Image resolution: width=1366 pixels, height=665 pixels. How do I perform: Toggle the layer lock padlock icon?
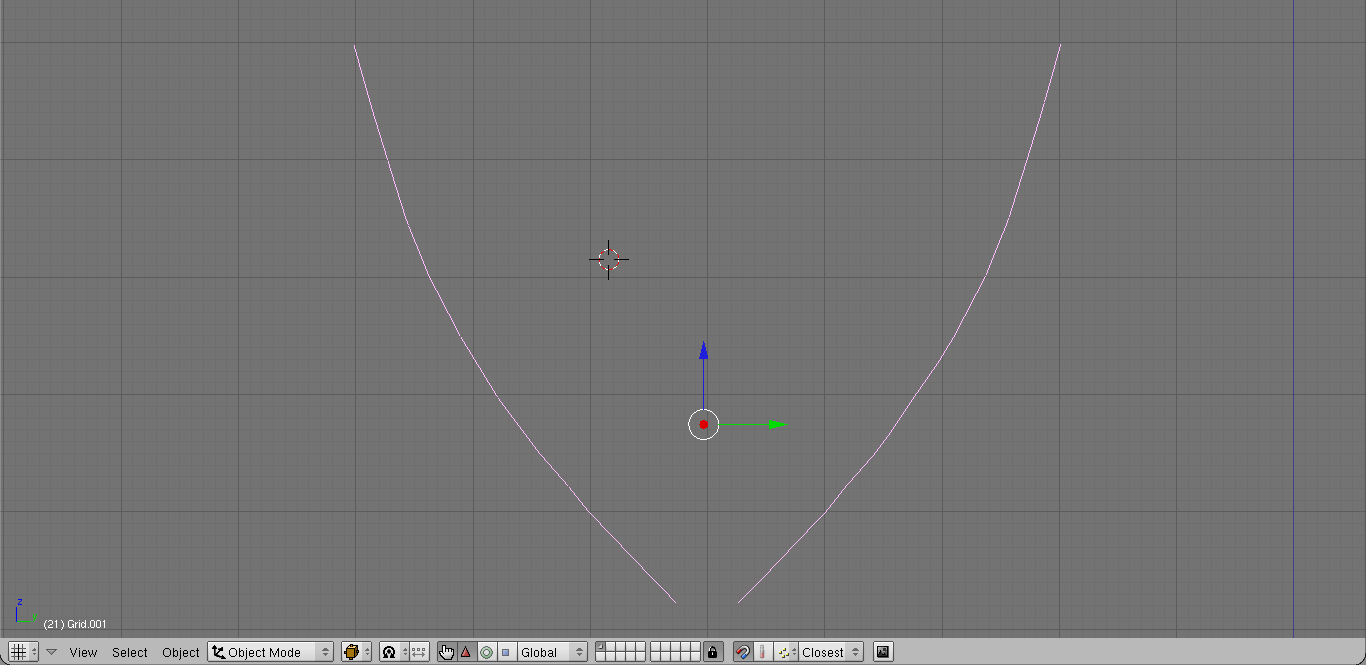tap(712, 652)
